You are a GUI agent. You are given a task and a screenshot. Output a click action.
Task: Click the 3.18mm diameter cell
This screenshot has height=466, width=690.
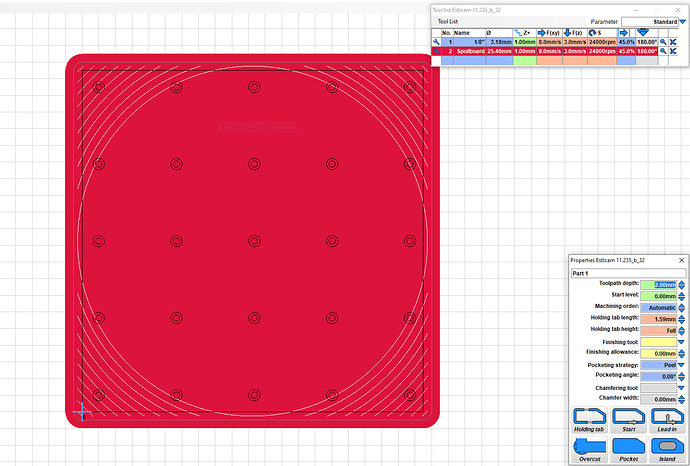(499, 42)
